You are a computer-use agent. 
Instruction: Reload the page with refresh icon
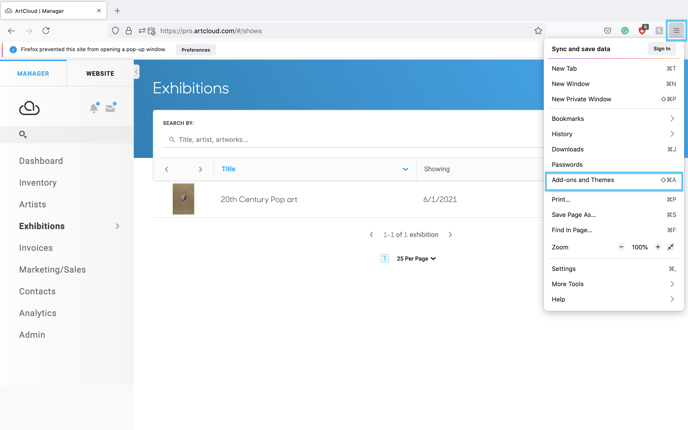pos(46,31)
